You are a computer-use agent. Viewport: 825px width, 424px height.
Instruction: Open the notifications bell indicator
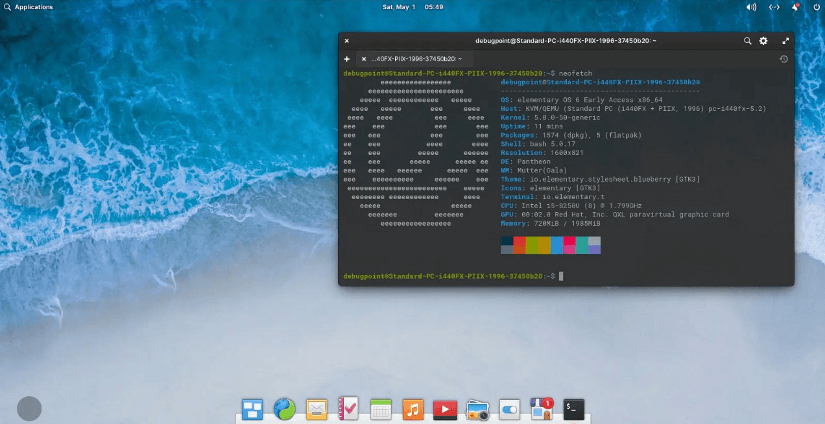coord(797,7)
